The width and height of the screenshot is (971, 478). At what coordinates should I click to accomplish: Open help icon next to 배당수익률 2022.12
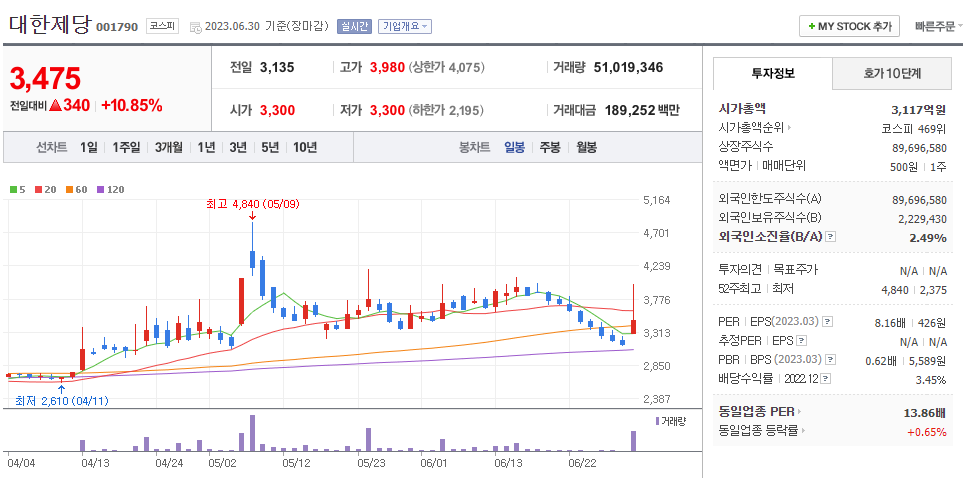tap(825, 379)
